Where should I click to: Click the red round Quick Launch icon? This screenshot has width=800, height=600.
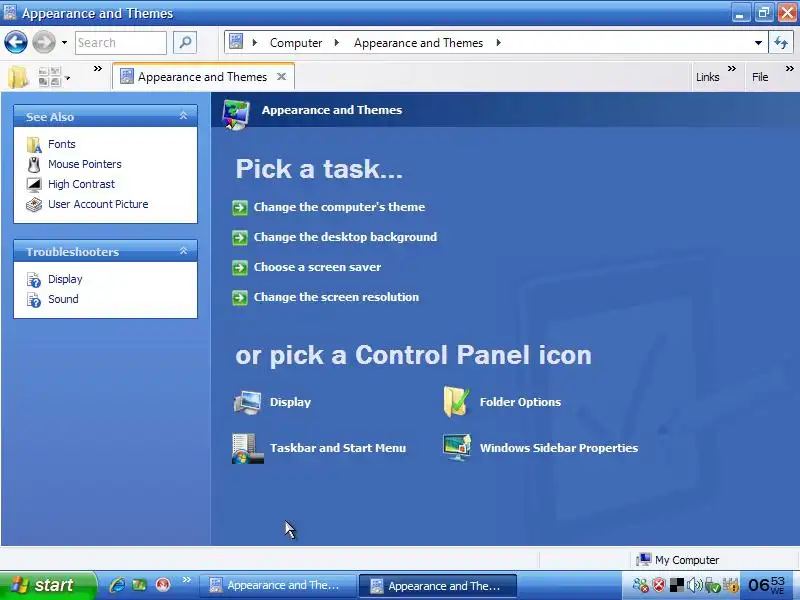click(163, 585)
